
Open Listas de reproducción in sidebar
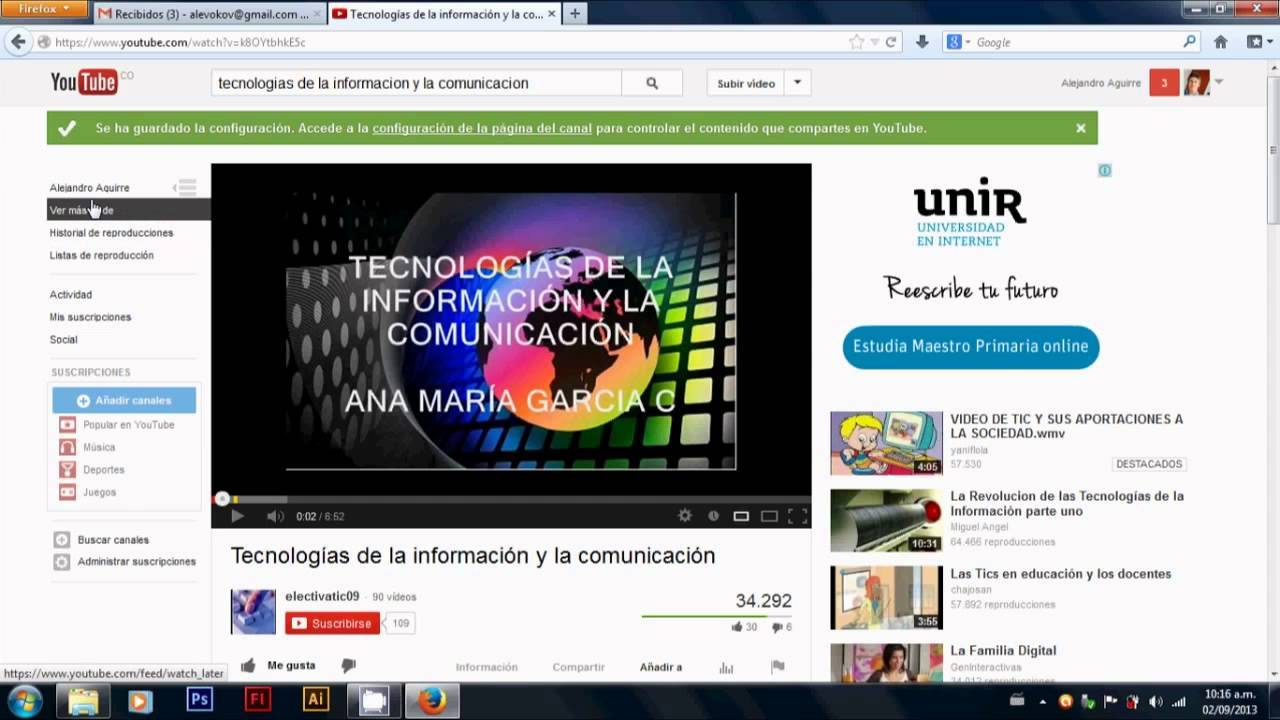[102, 255]
